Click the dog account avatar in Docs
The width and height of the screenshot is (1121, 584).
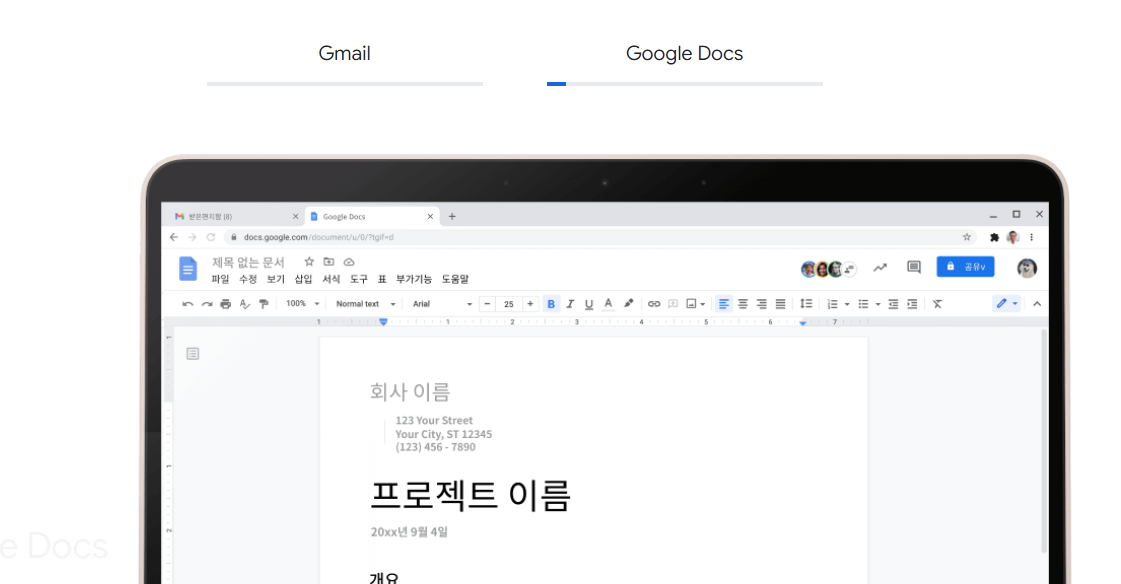[1027, 268]
